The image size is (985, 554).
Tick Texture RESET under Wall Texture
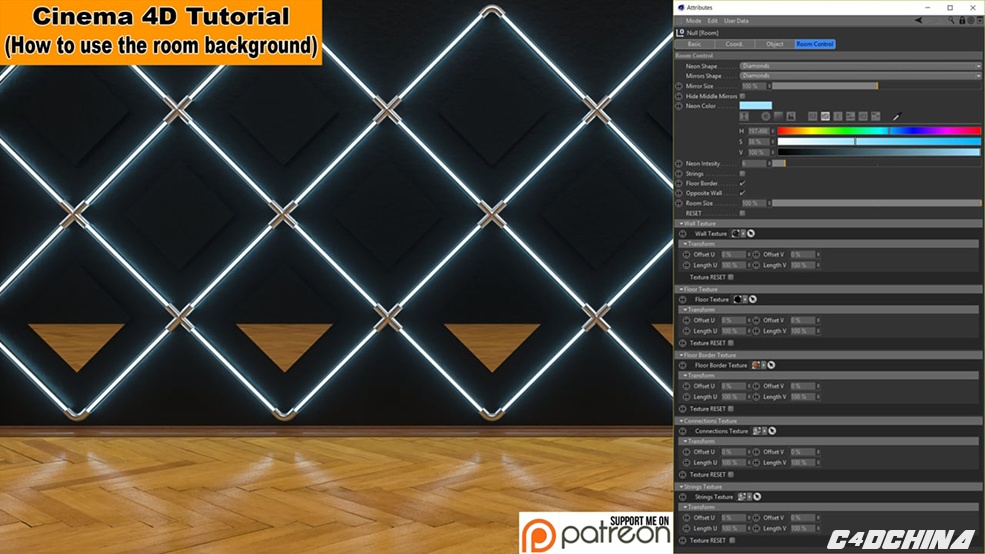click(x=731, y=277)
